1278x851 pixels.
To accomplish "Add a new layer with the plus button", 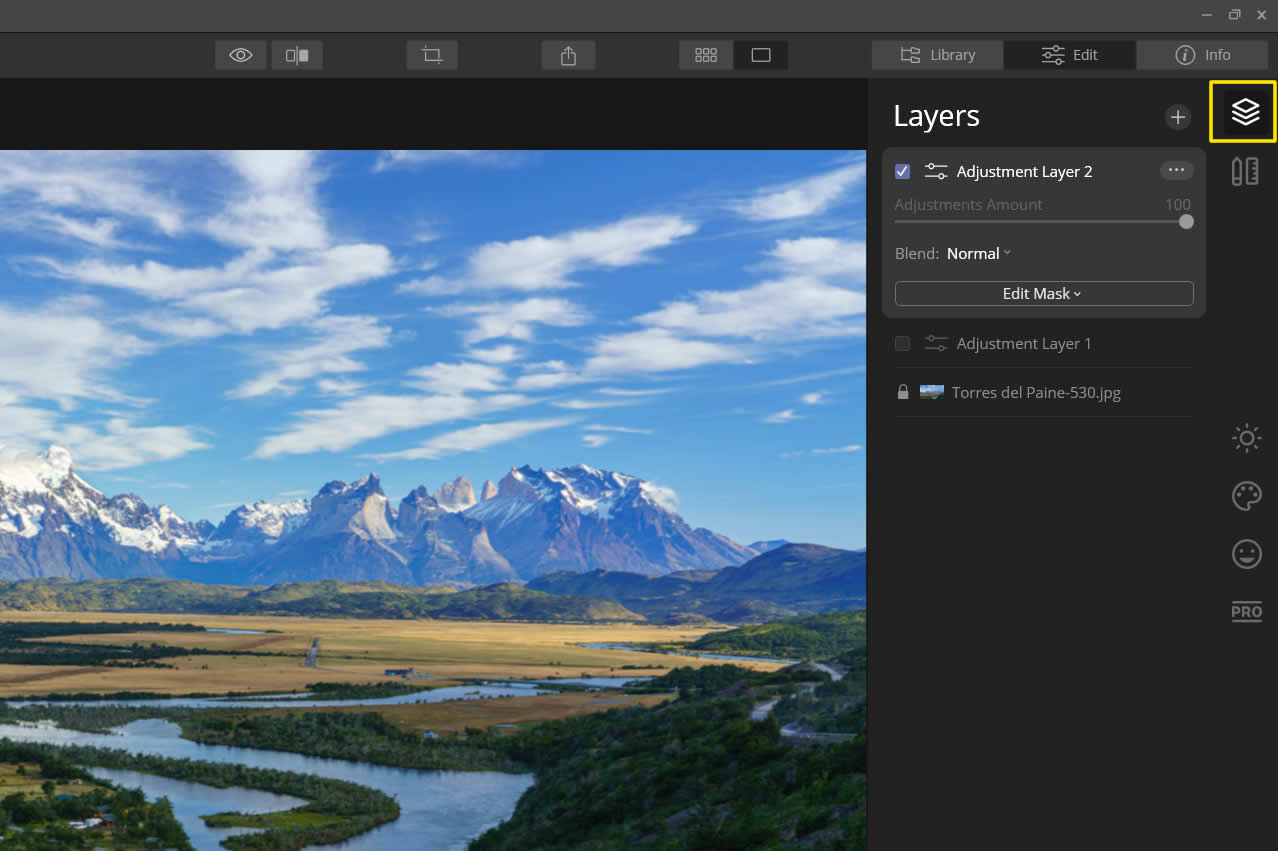I will tap(1177, 117).
